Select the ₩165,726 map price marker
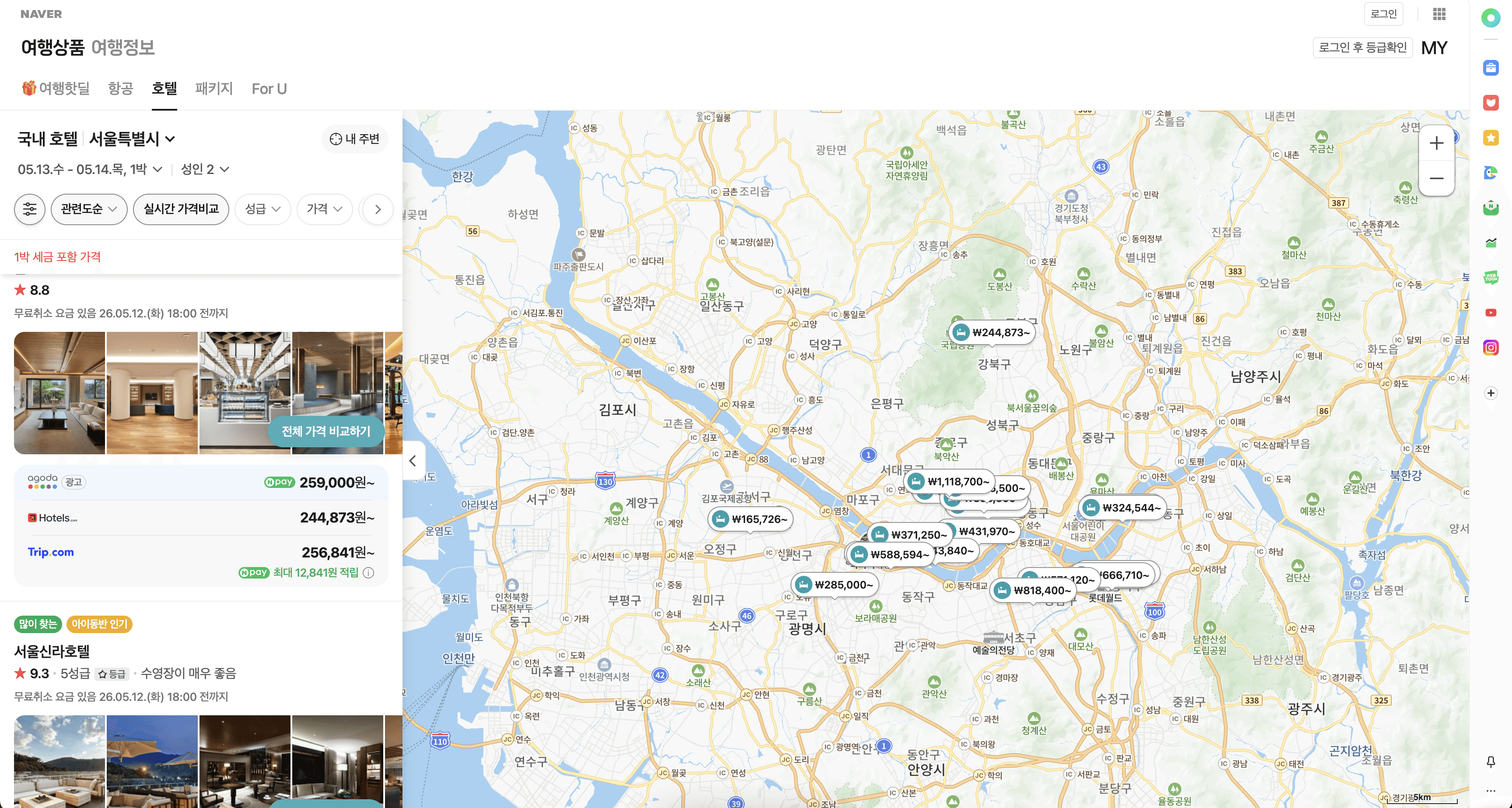This screenshot has height=808, width=1512. tap(751, 519)
